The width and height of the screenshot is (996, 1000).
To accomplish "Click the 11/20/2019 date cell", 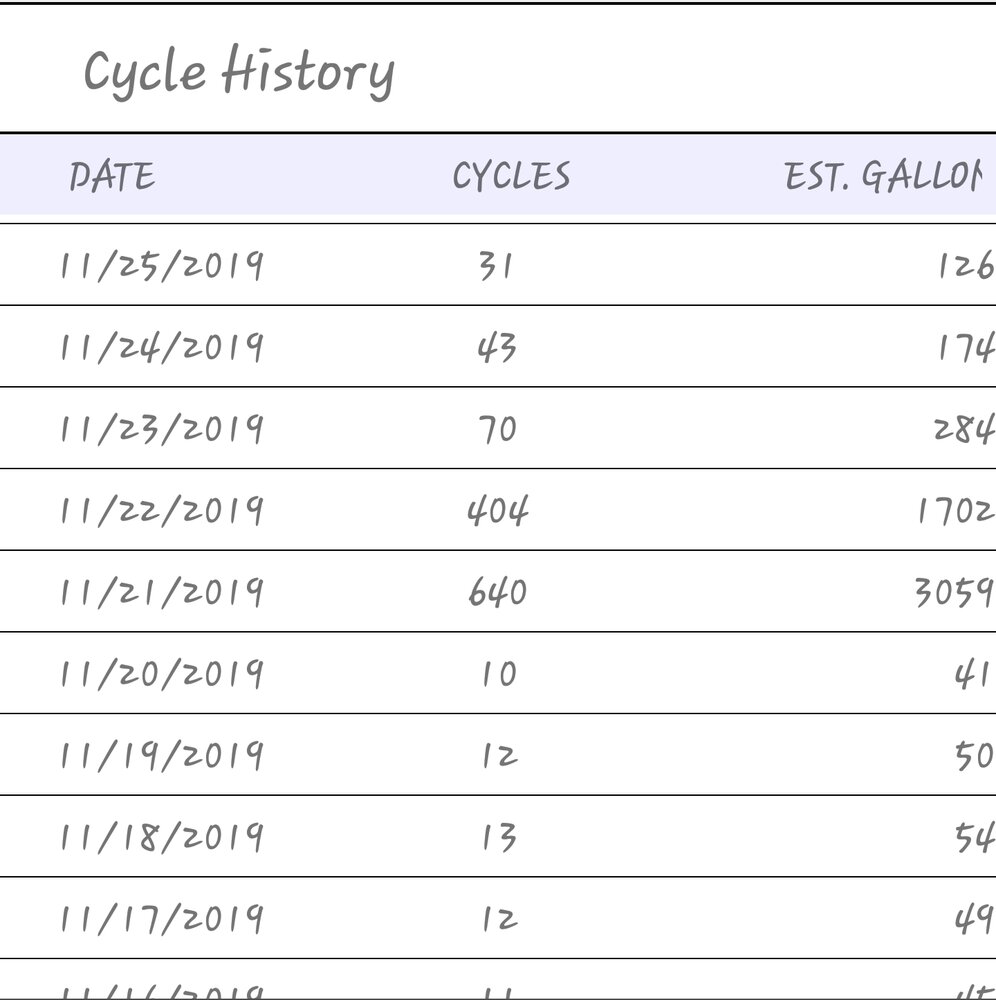I will point(161,673).
